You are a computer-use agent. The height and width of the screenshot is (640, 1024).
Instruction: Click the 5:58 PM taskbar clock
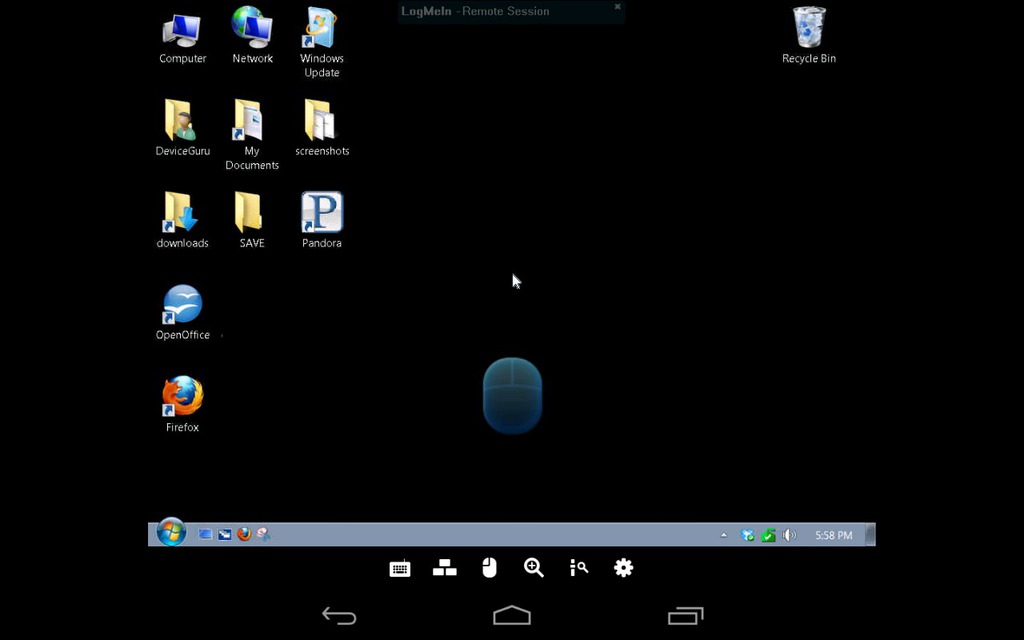point(833,536)
